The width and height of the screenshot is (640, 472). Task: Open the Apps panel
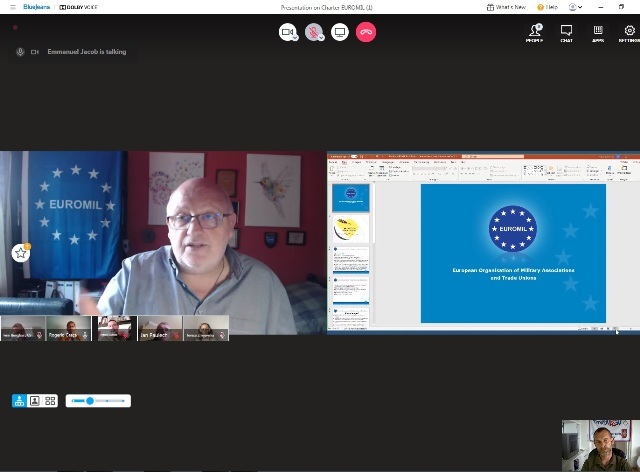[598, 32]
